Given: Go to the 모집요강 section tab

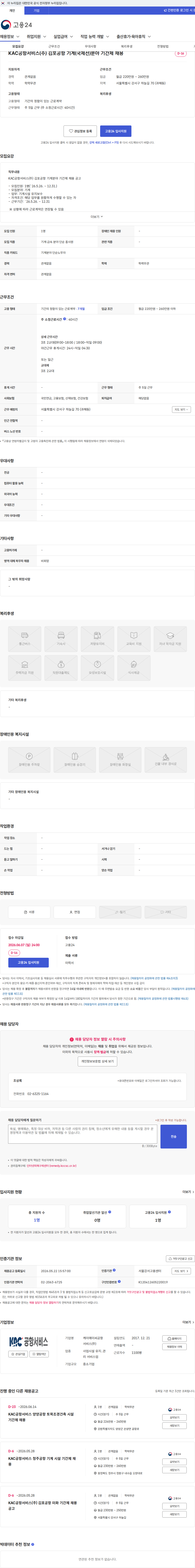Looking at the screenshot, I should [x=18, y=46].
